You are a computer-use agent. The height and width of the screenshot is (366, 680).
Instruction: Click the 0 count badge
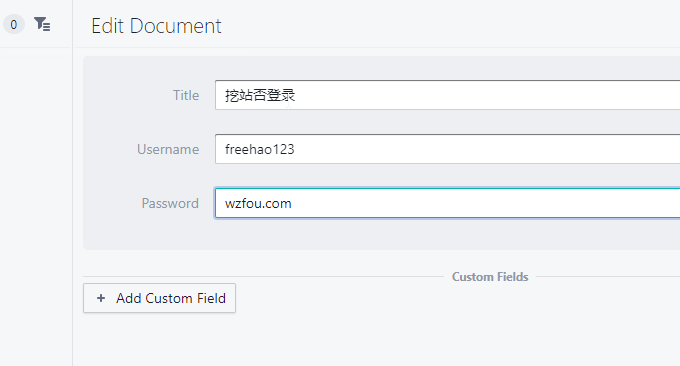click(x=14, y=24)
